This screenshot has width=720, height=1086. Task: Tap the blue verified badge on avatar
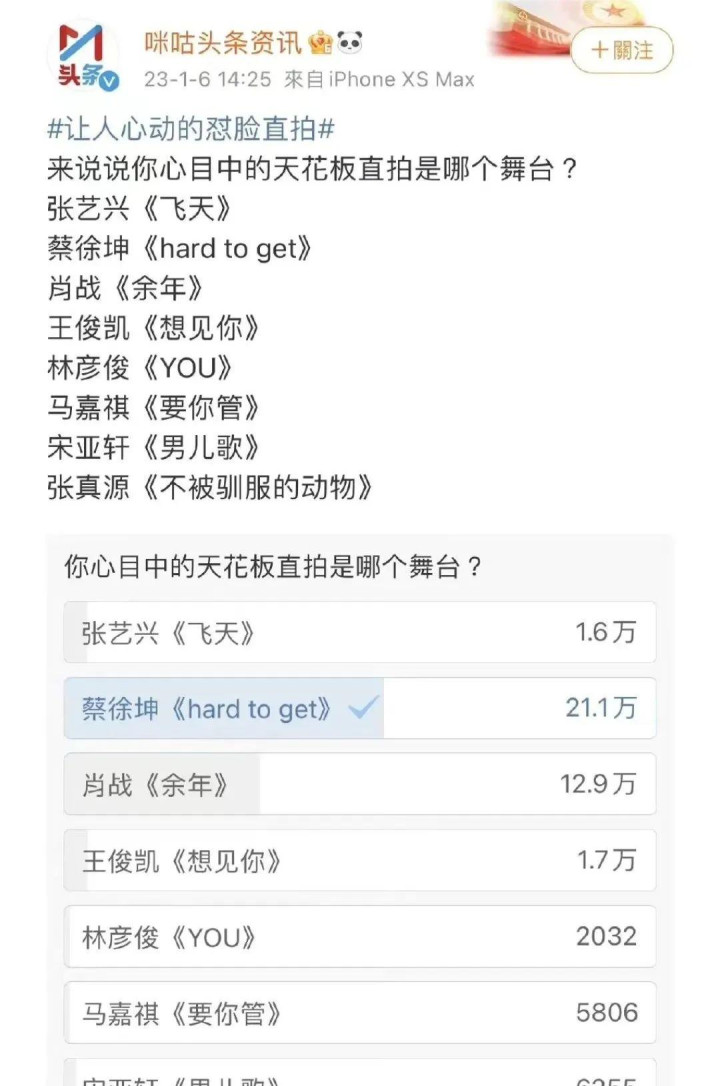(109, 81)
